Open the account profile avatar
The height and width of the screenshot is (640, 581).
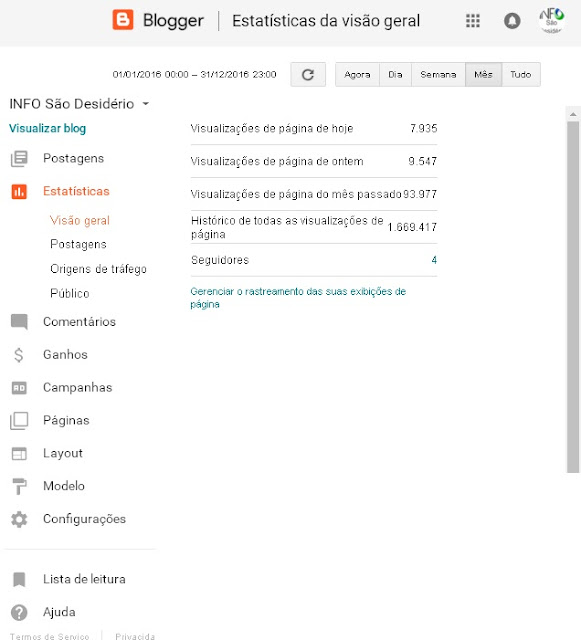pos(552,20)
